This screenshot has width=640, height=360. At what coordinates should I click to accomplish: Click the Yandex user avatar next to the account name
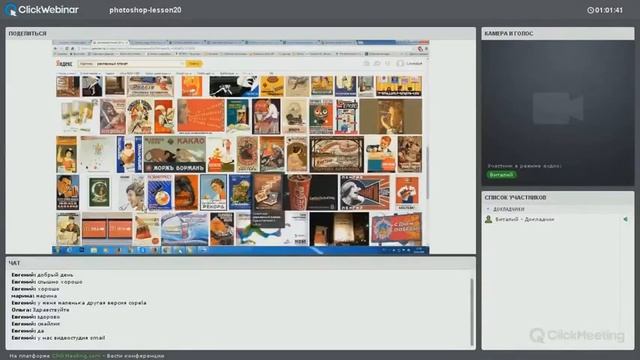coord(400,63)
